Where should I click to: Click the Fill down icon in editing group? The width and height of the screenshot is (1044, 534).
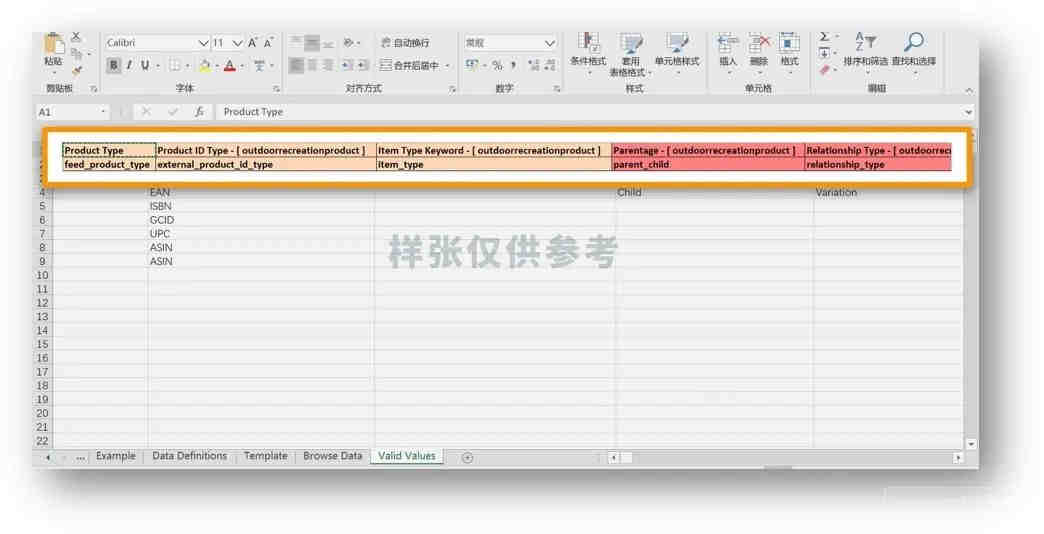pos(824,53)
